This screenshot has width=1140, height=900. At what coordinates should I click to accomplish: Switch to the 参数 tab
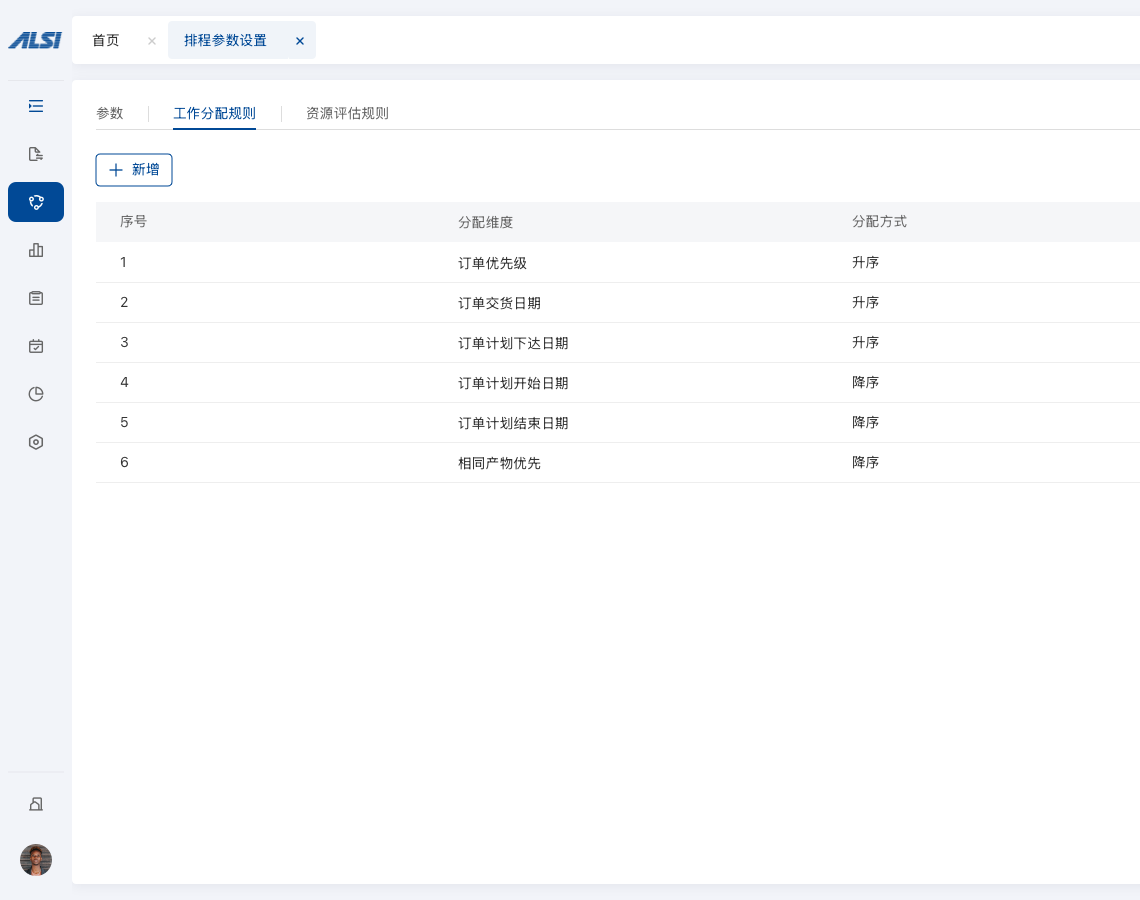point(110,114)
